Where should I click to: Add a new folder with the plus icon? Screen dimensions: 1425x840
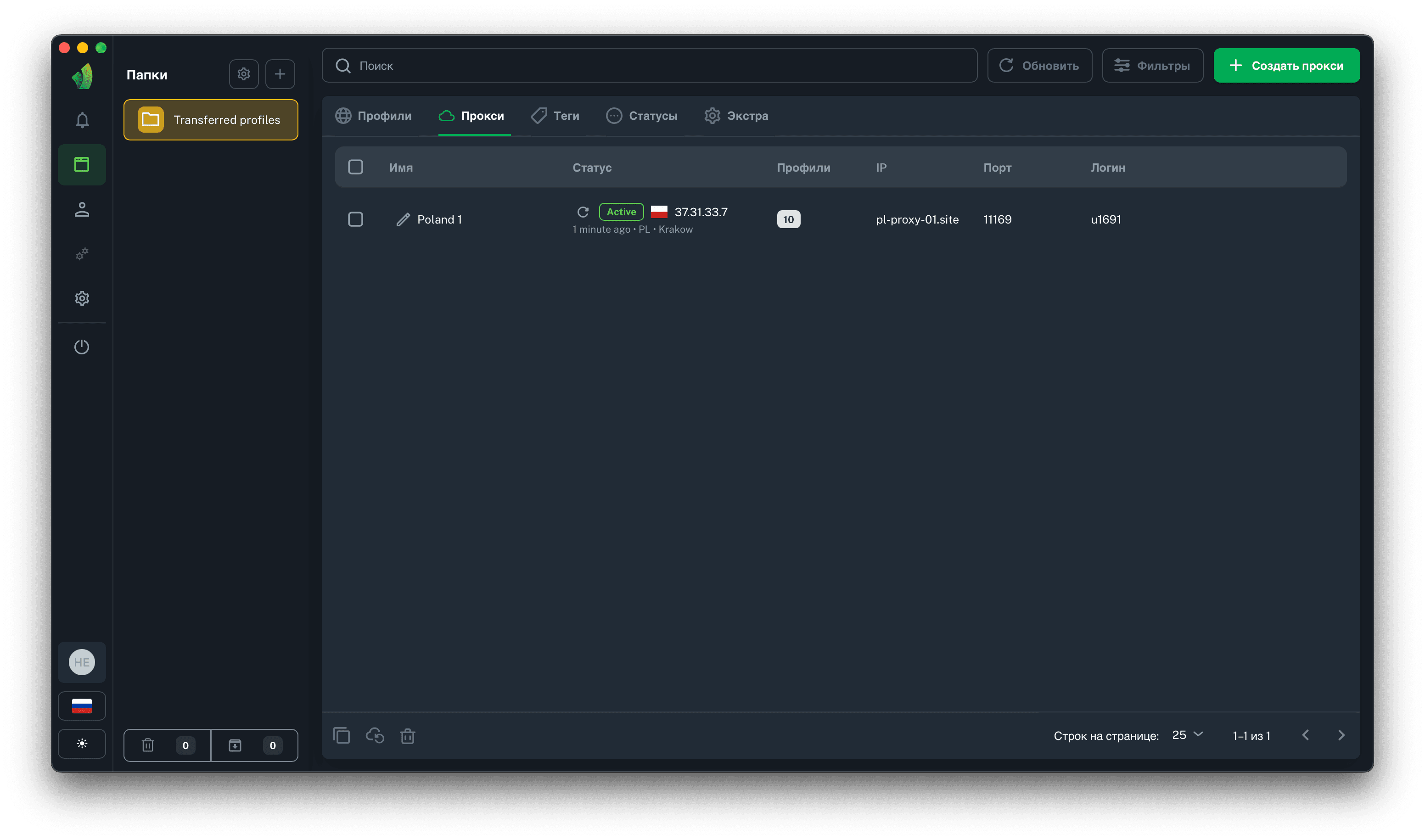click(280, 74)
